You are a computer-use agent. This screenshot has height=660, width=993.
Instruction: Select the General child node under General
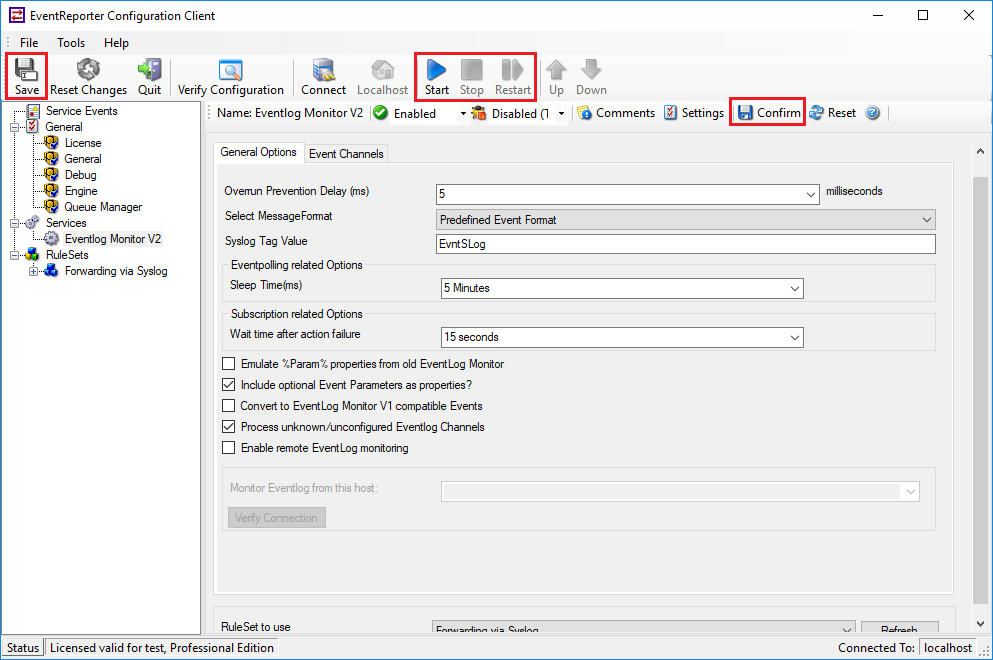point(83,159)
